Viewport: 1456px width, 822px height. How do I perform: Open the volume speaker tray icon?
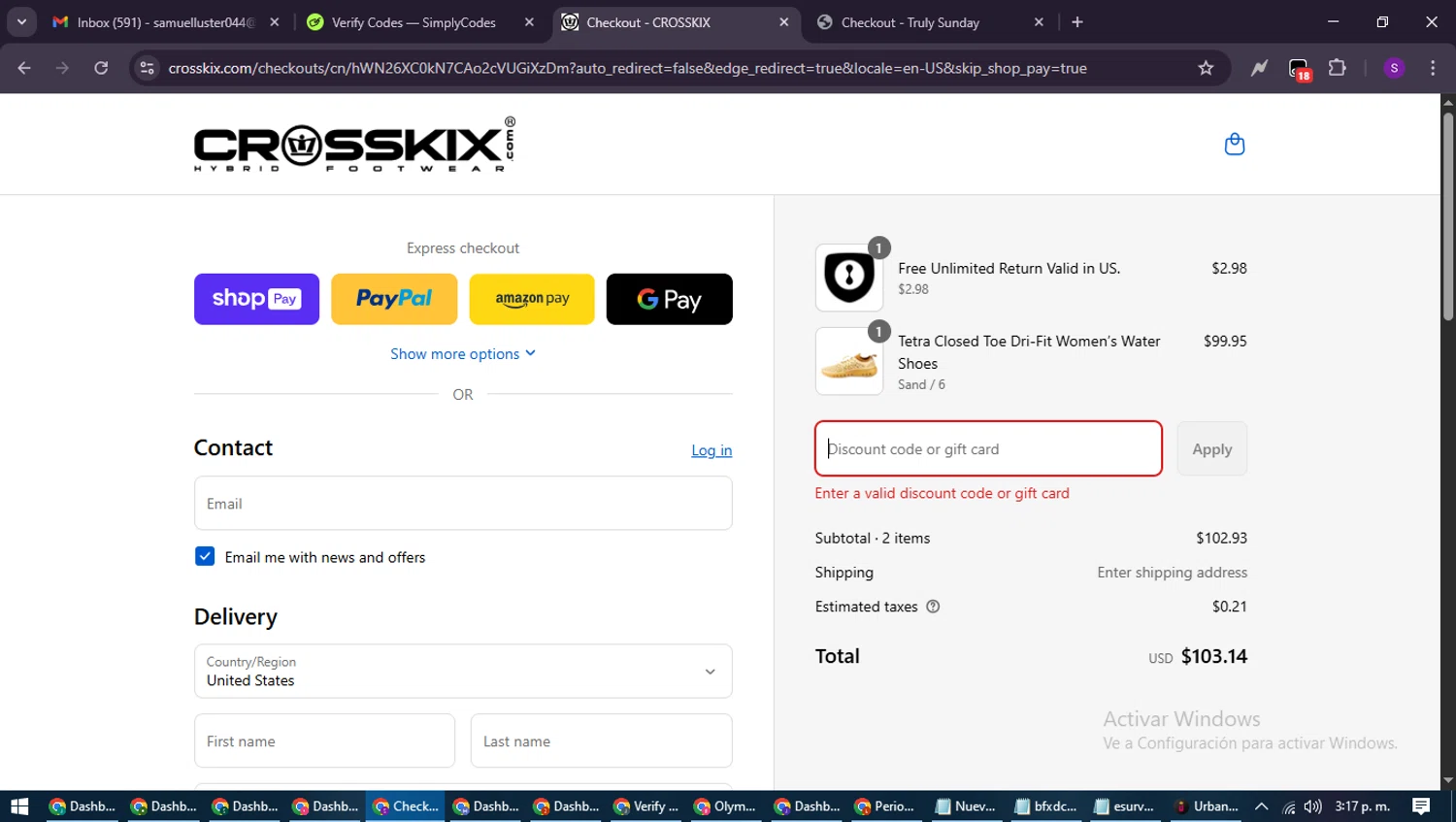pyautogui.click(x=1313, y=806)
